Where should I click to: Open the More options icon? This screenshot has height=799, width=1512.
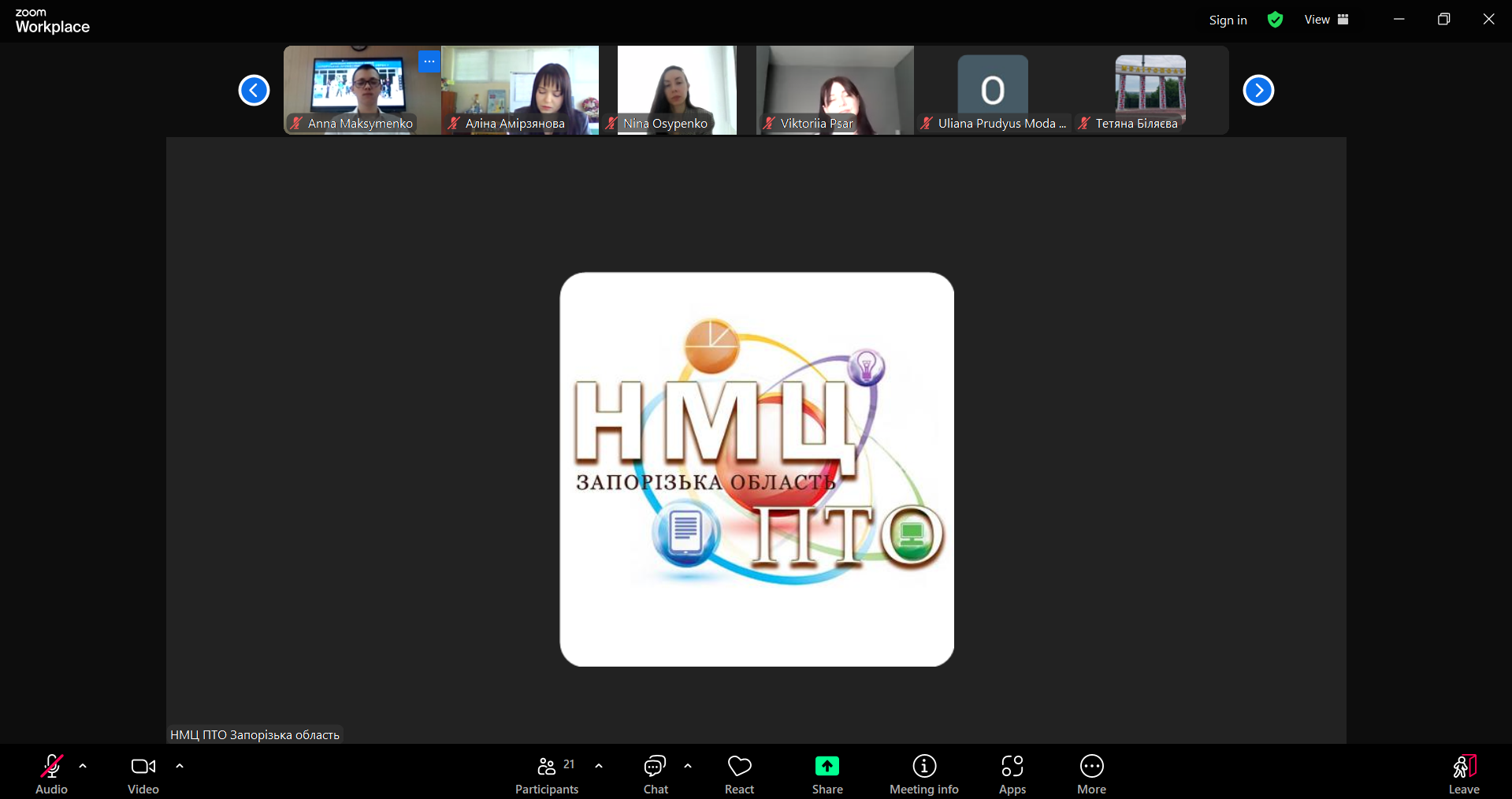click(1091, 766)
